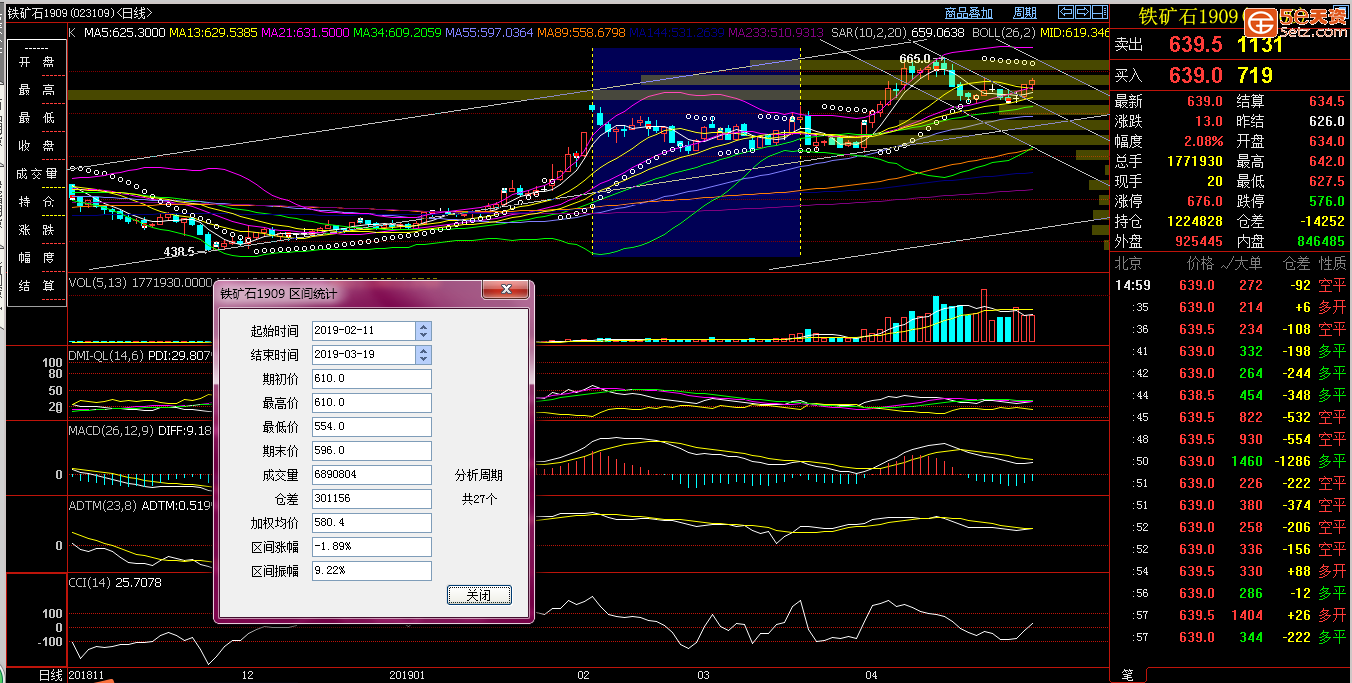
Task: Click the 性质 column header in tick list
Action: pyautogui.click(x=1333, y=263)
